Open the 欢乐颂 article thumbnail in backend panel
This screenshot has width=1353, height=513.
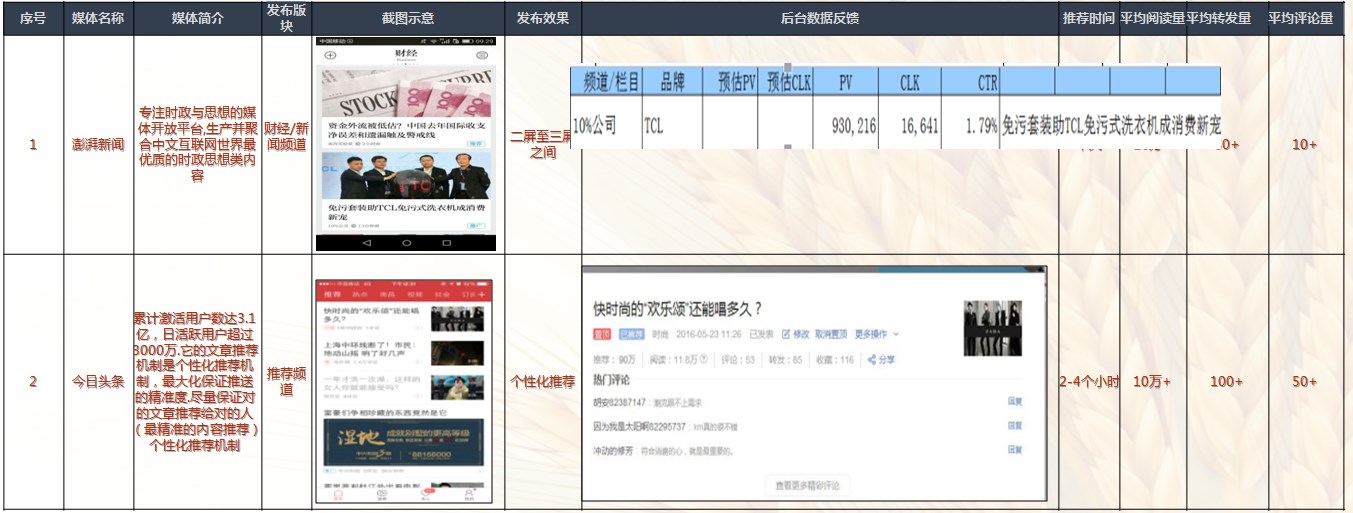[992, 328]
